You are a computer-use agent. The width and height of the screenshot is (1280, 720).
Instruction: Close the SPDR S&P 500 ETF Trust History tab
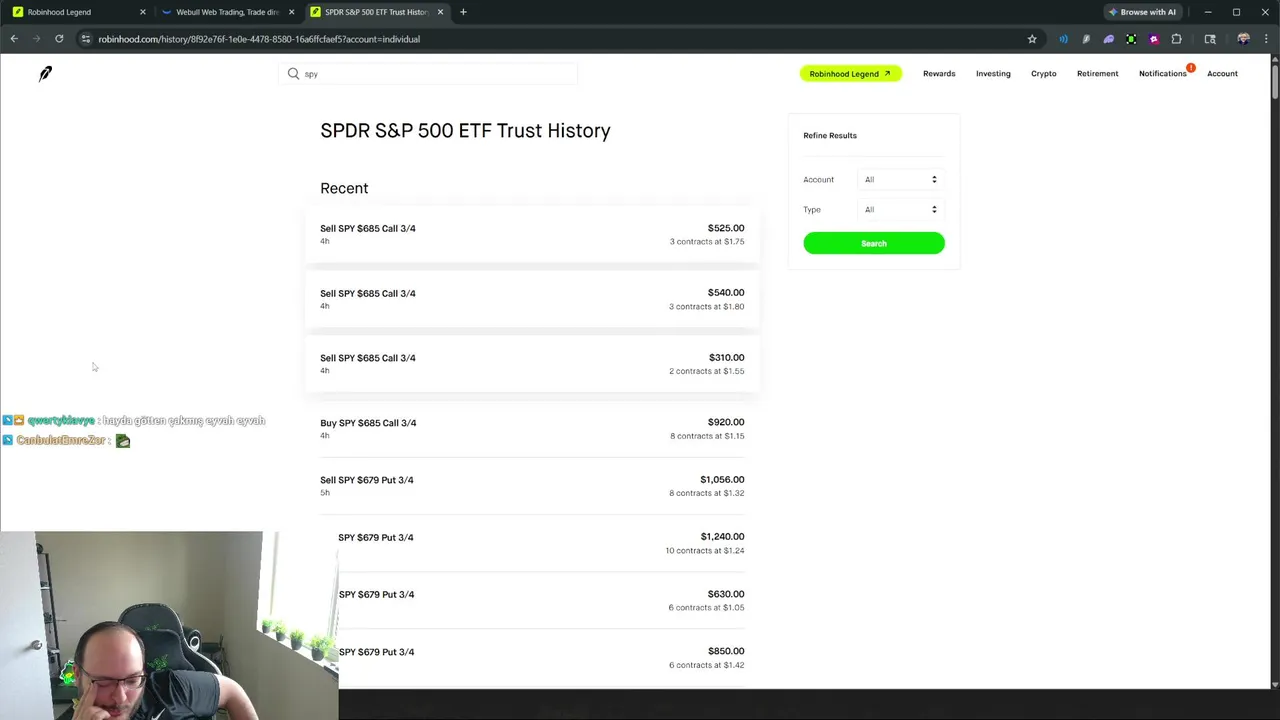440,12
